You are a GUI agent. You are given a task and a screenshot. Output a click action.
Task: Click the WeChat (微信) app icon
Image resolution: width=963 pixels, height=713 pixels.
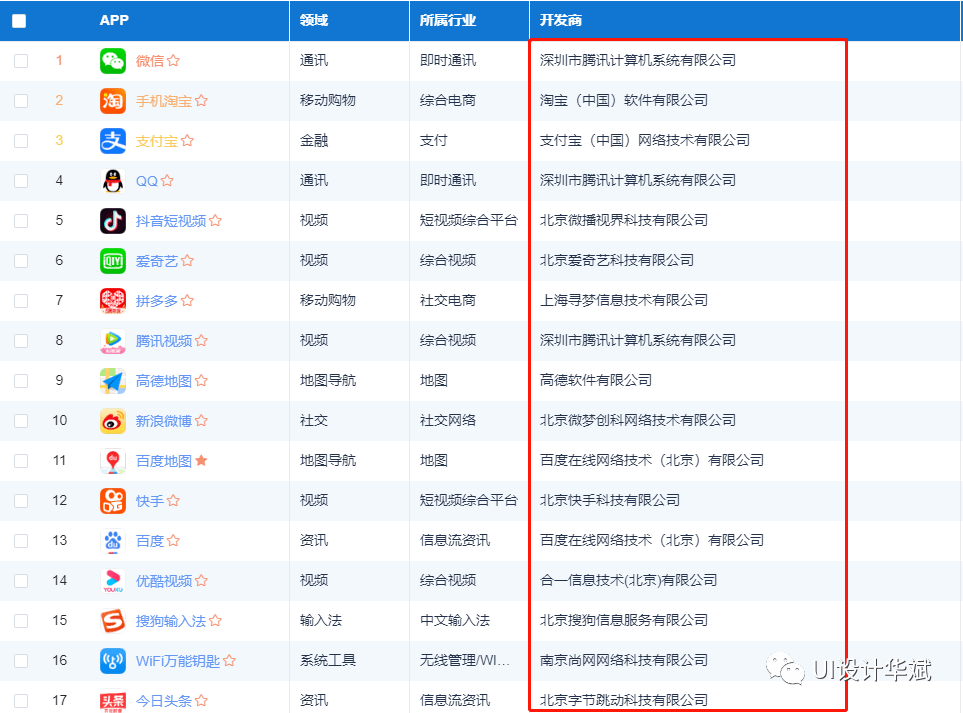tap(113, 61)
